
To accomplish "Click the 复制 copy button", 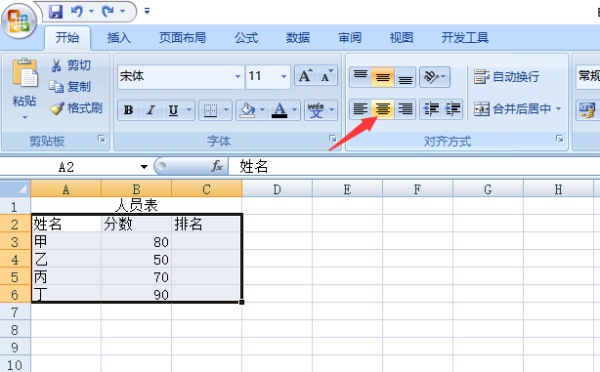I will [70, 87].
